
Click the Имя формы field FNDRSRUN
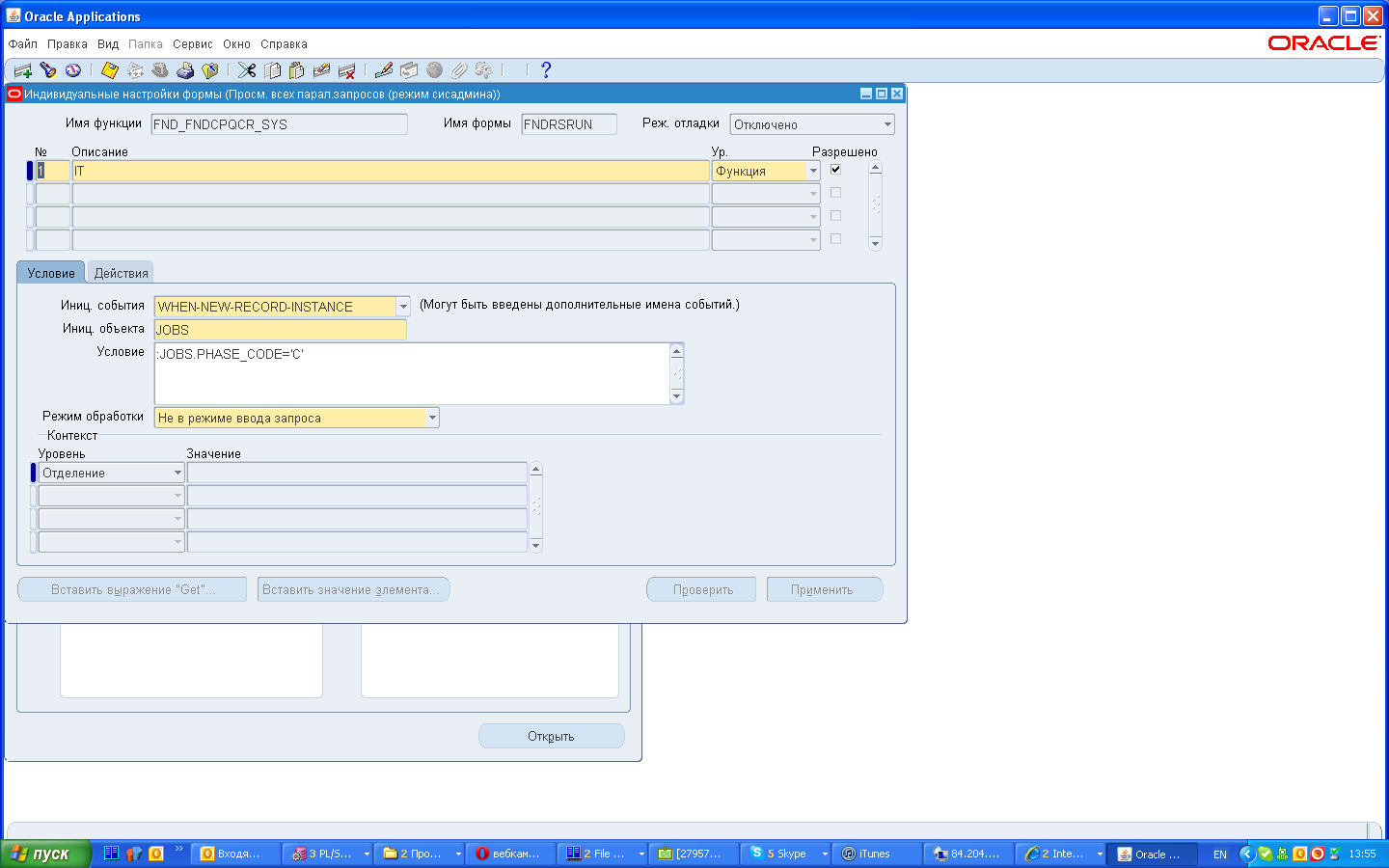(x=569, y=124)
